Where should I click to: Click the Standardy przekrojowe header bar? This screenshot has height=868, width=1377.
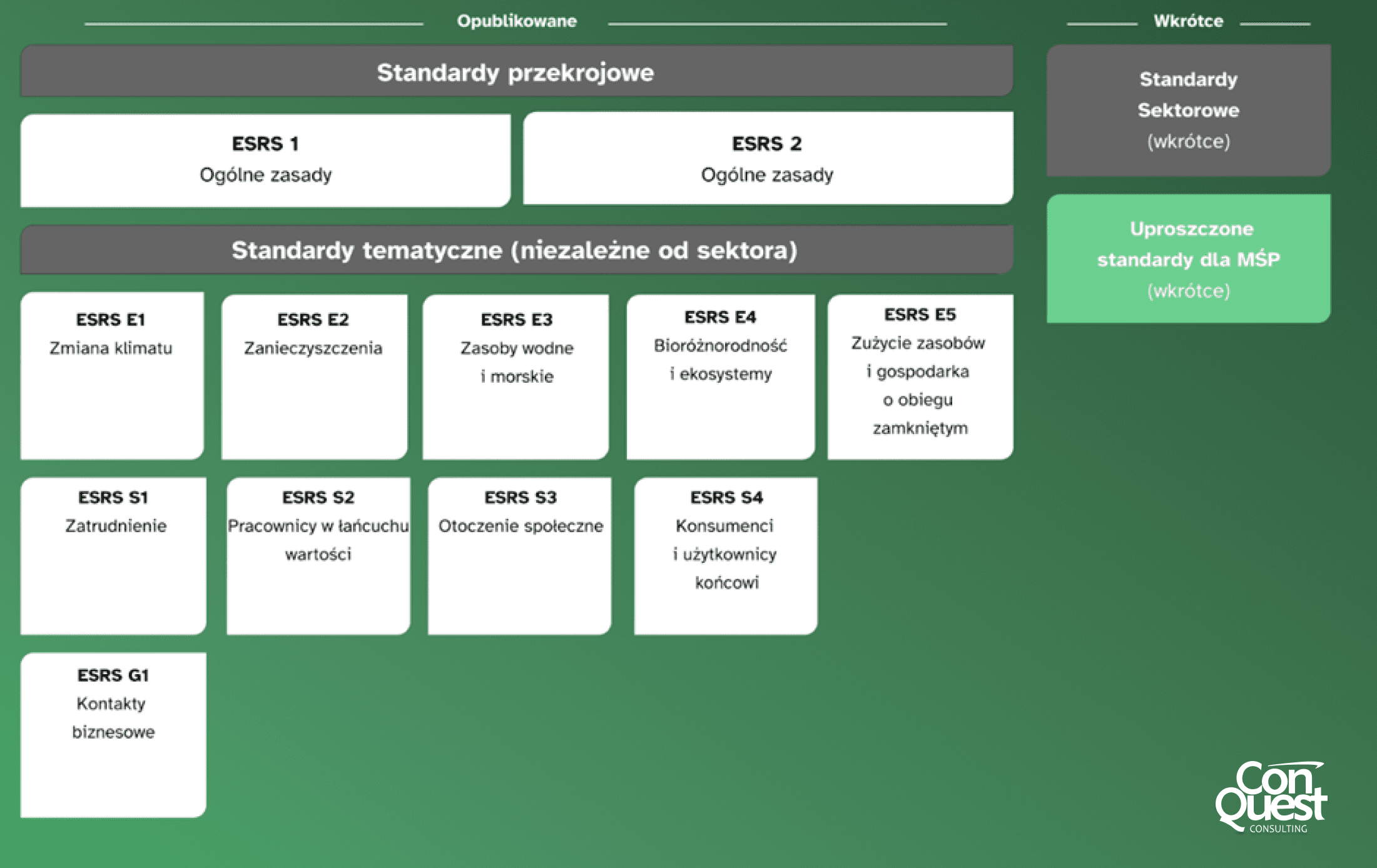click(516, 71)
